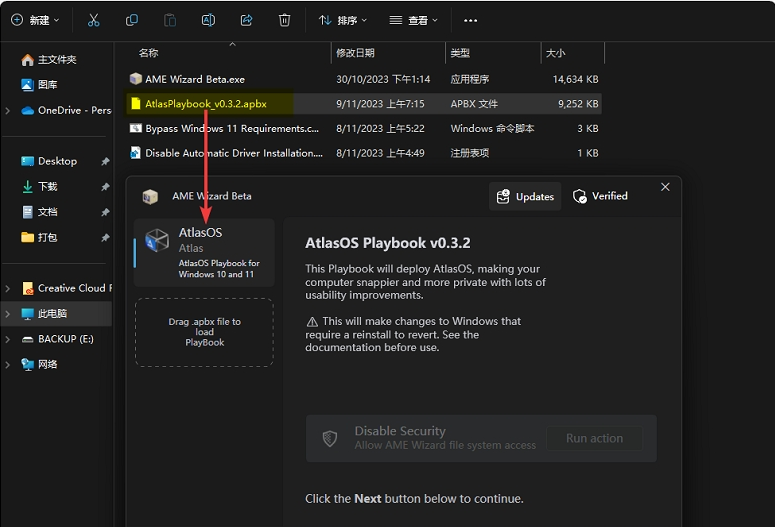The height and width of the screenshot is (527, 775).
Task: Sort by the 修改日期 column header
Action: point(355,53)
